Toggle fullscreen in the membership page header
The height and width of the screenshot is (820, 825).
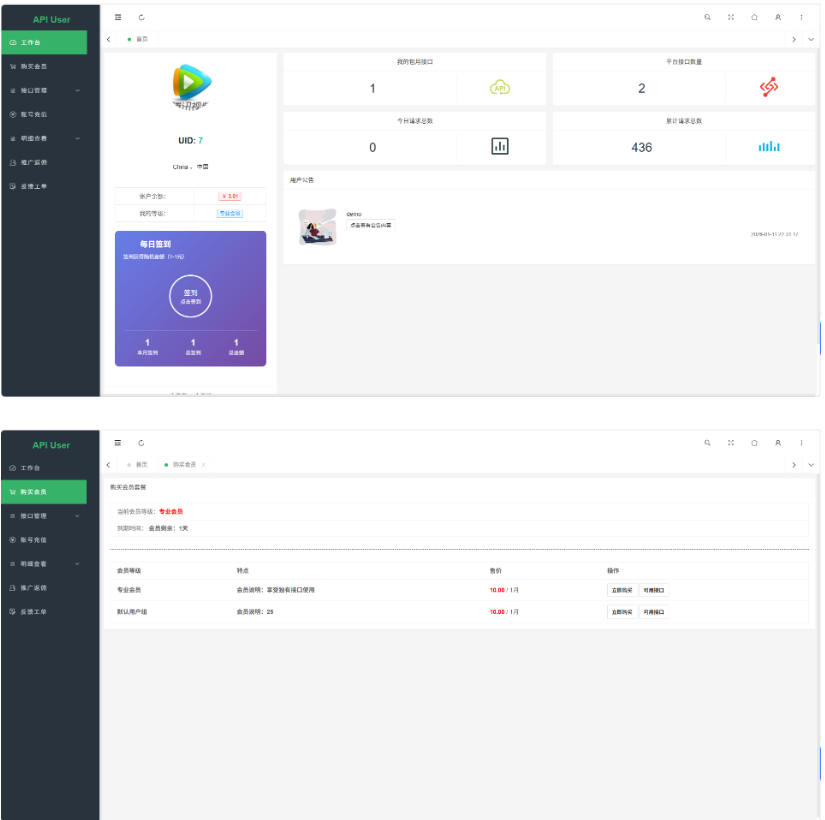(x=731, y=442)
